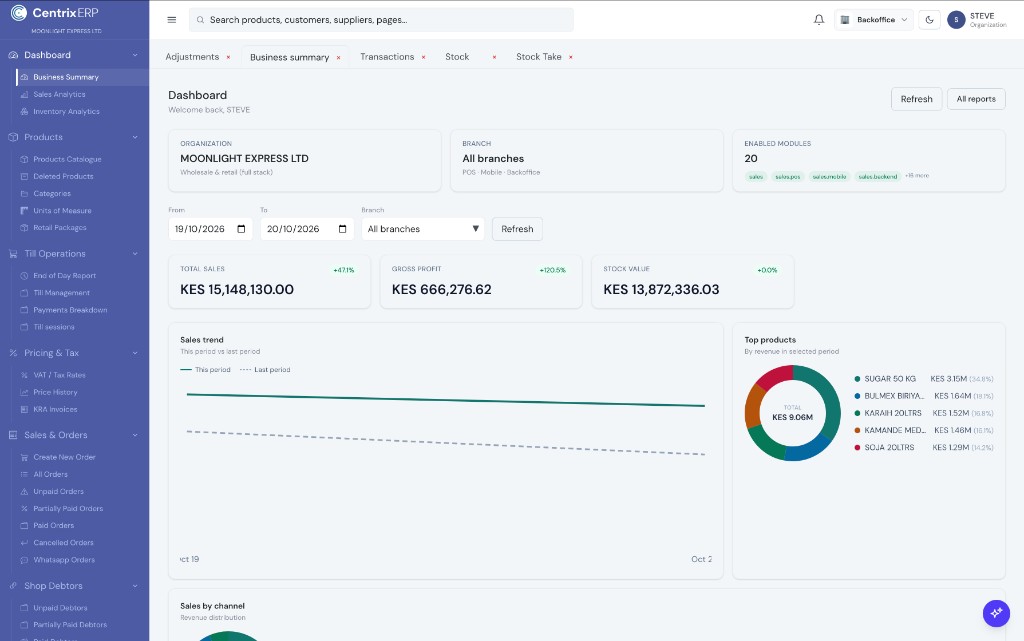Click the top Refresh button
The image size is (1024, 641).
[x=916, y=99]
